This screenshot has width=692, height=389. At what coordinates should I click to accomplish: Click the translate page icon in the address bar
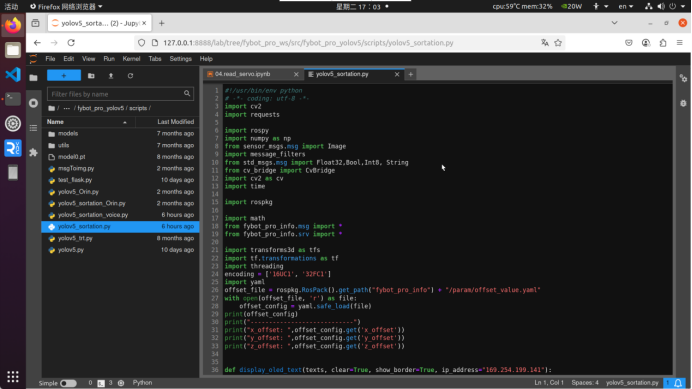(545, 43)
